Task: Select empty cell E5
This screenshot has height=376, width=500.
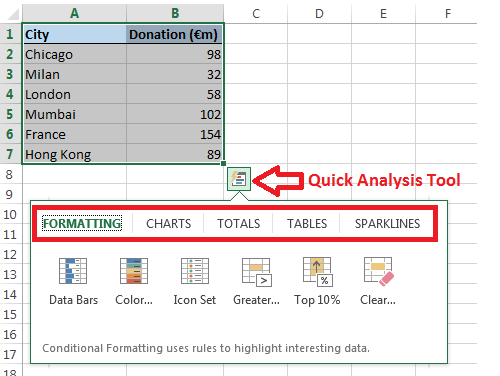Action: click(x=383, y=114)
